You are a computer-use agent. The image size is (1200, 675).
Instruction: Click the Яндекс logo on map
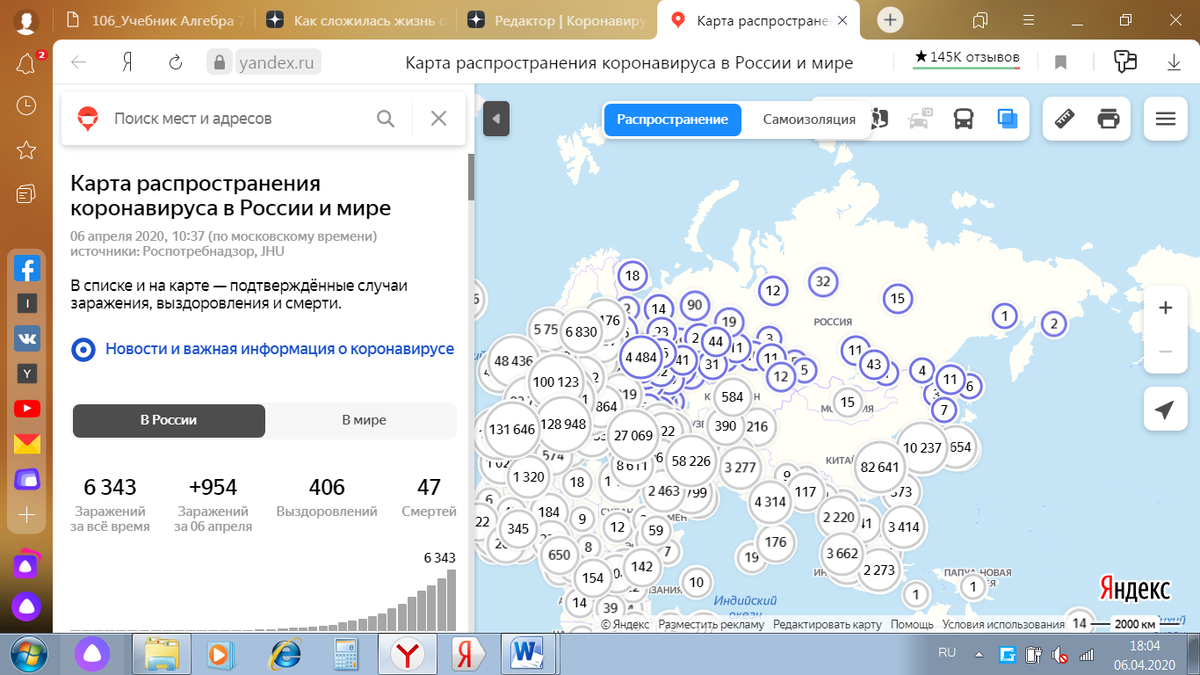coord(1135,588)
